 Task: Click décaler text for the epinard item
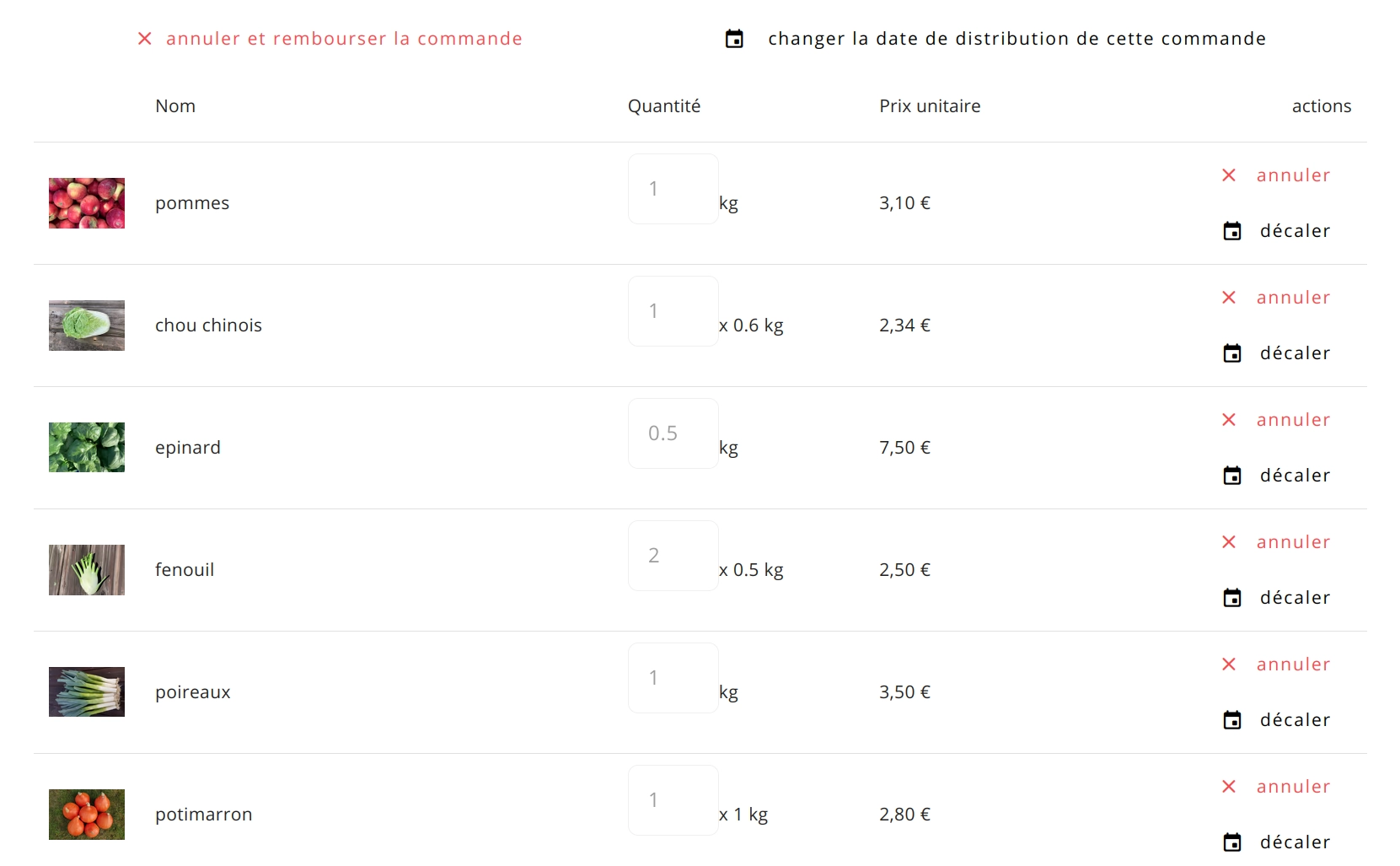click(1295, 476)
